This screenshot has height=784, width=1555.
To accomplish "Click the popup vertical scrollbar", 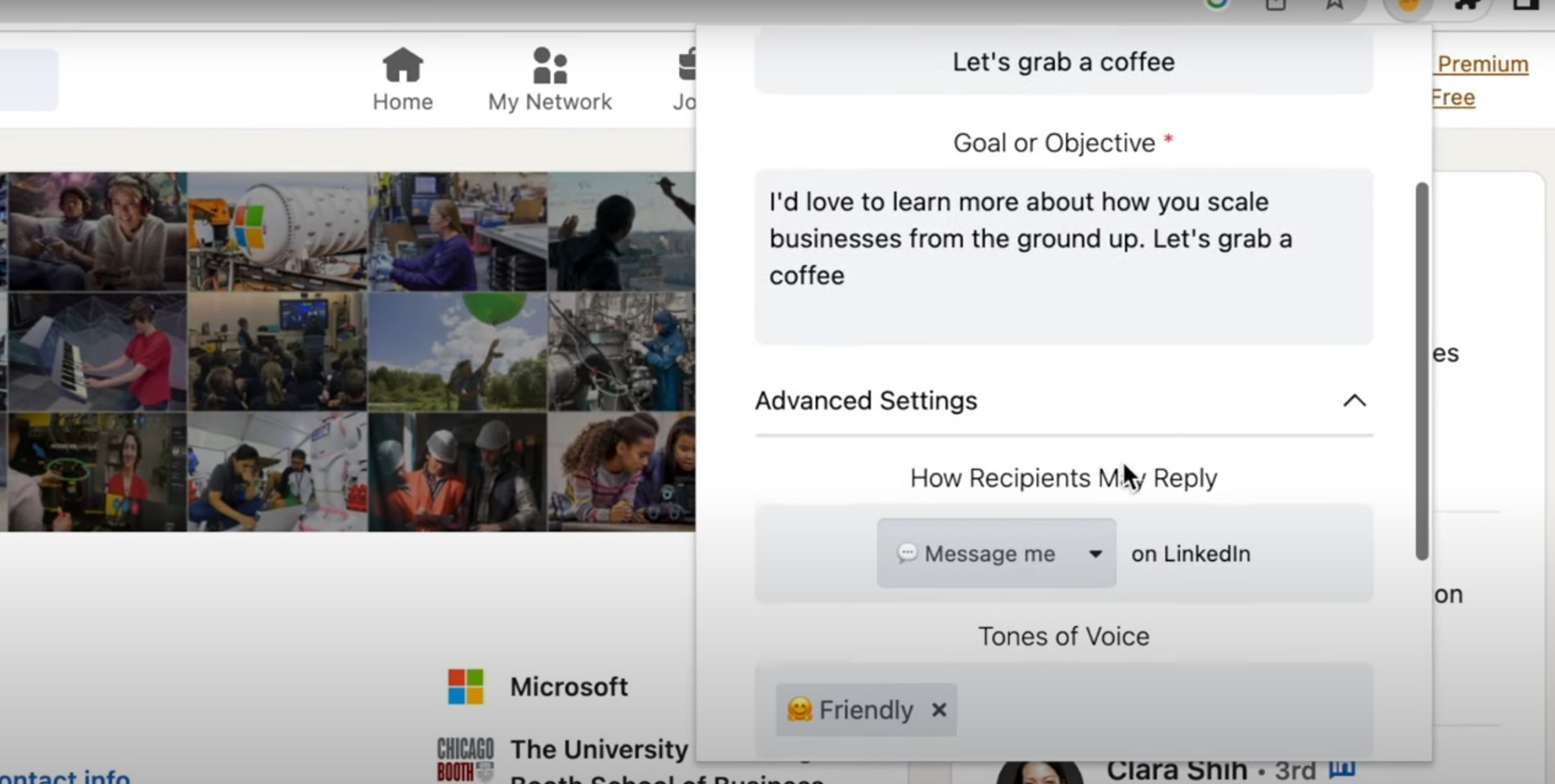I will point(1422,372).
